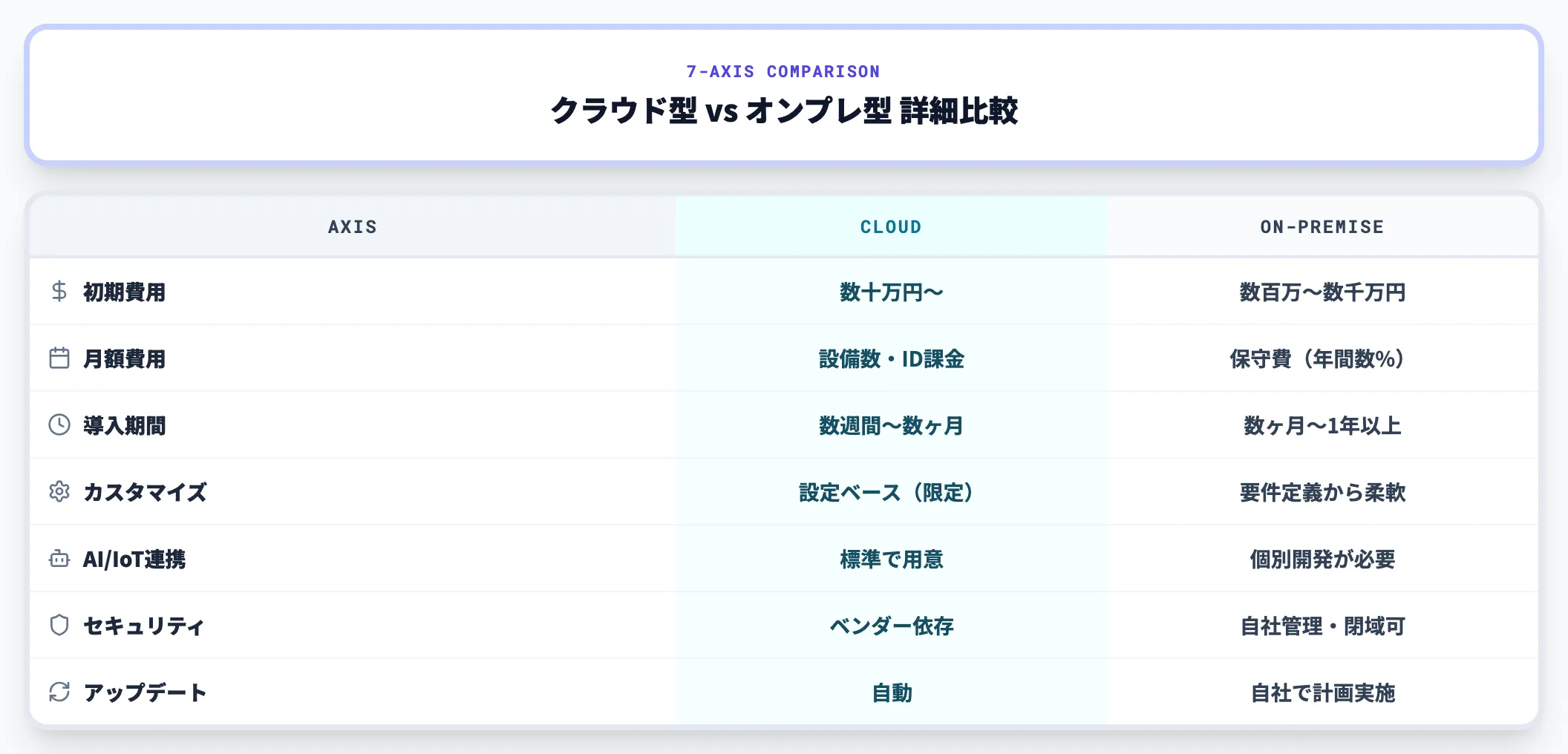Toggle the CLOUD column highlight
The height and width of the screenshot is (754, 1568).
(x=890, y=227)
